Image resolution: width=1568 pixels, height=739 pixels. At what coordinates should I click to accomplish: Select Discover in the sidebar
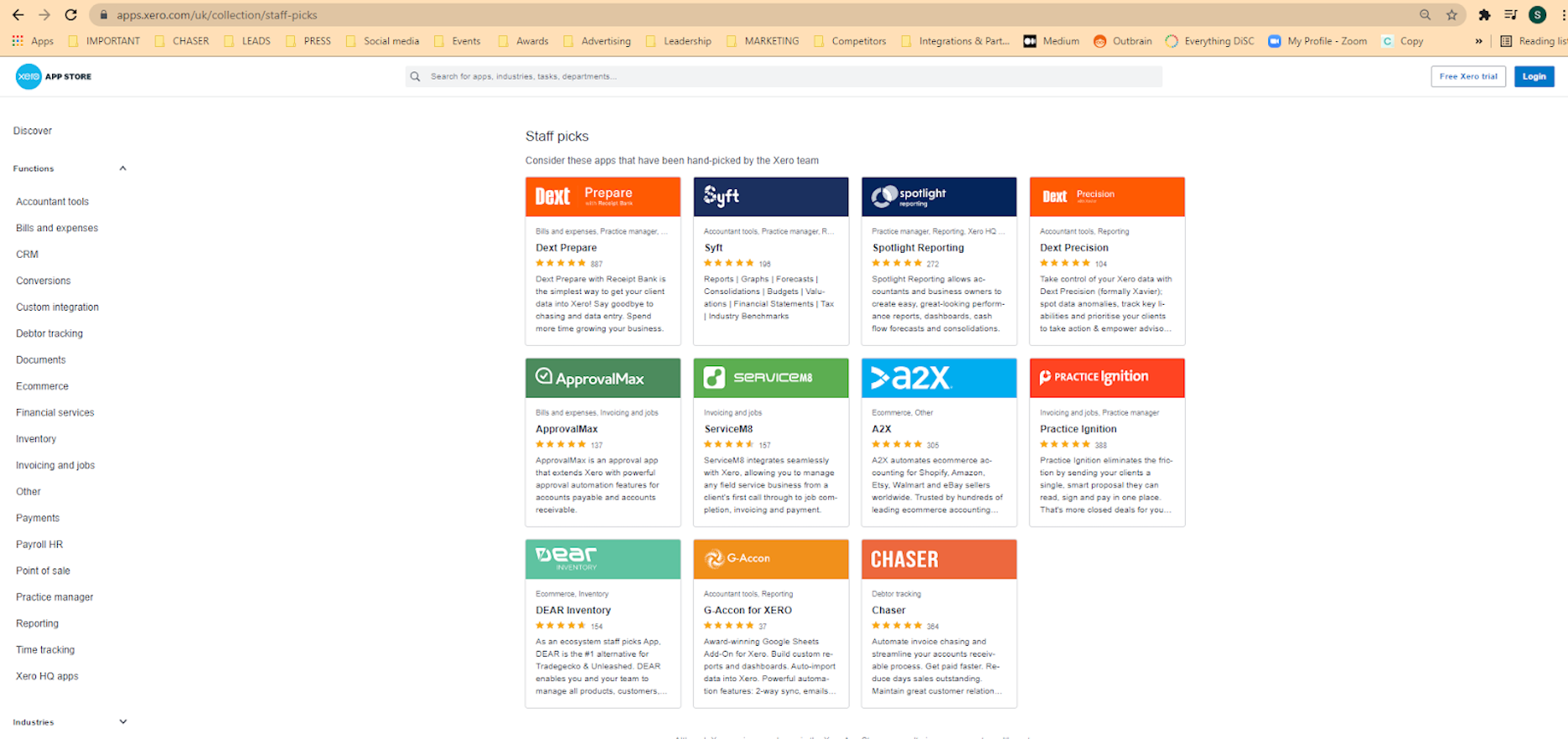click(33, 131)
